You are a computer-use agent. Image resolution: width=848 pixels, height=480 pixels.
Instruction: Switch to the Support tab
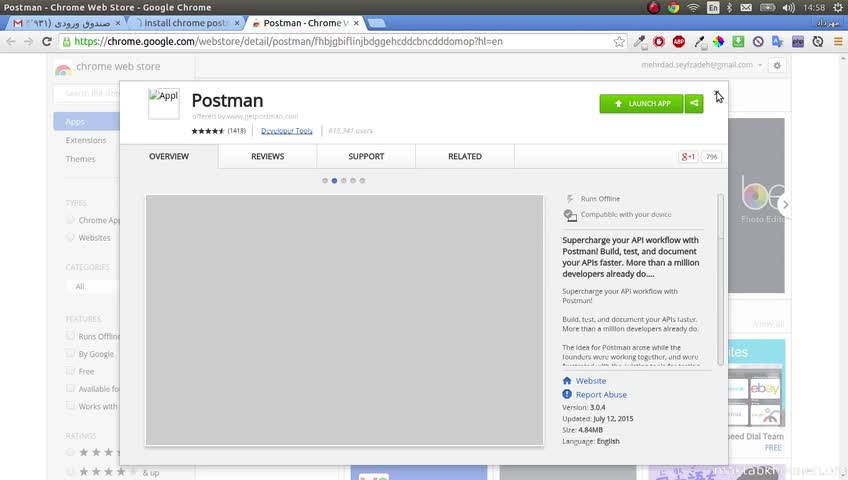[x=366, y=156]
